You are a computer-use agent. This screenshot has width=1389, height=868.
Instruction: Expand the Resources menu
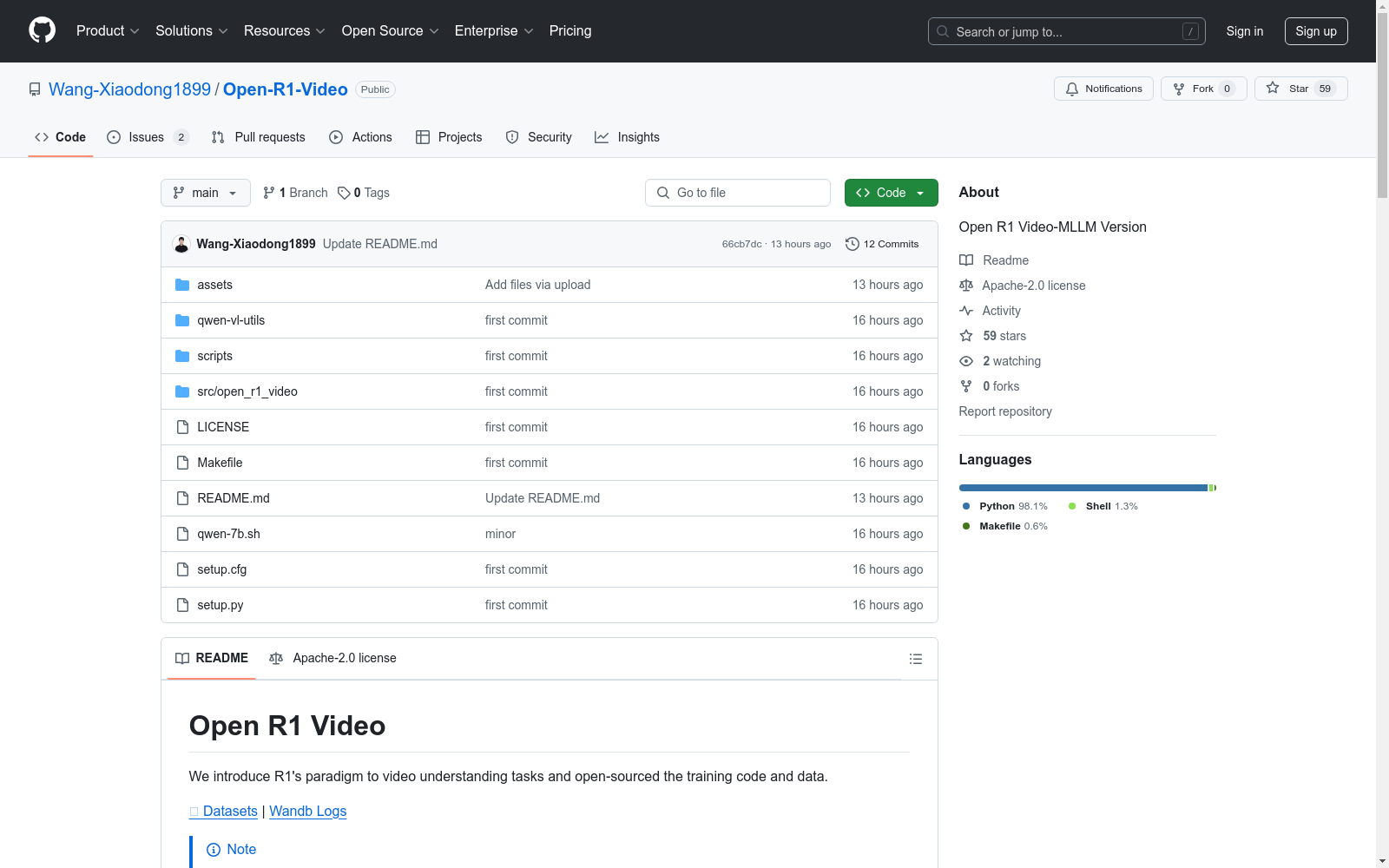point(285,31)
